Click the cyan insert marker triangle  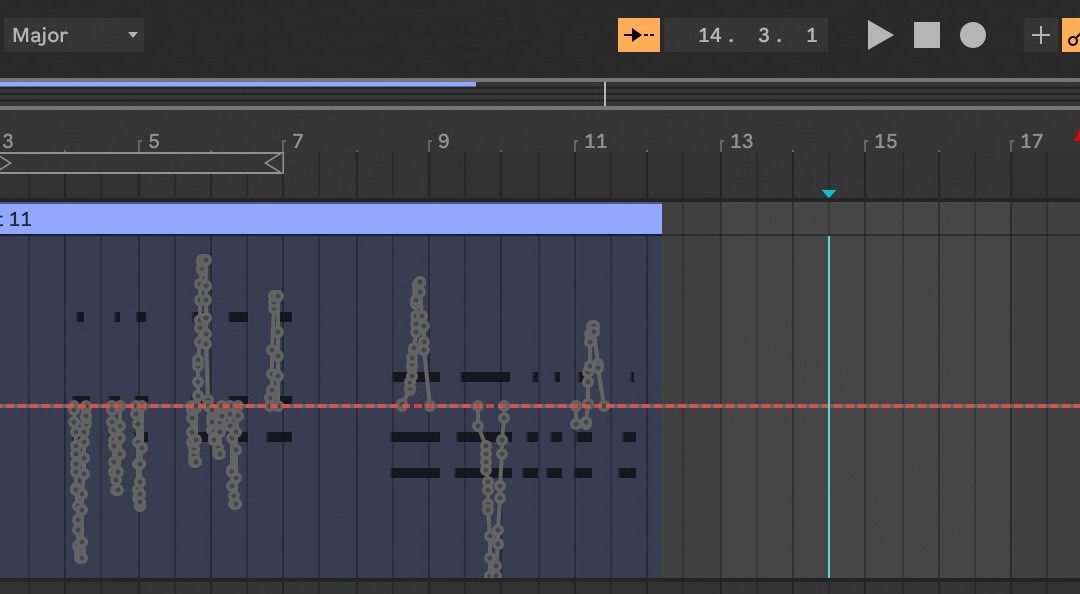click(x=828, y=194)
